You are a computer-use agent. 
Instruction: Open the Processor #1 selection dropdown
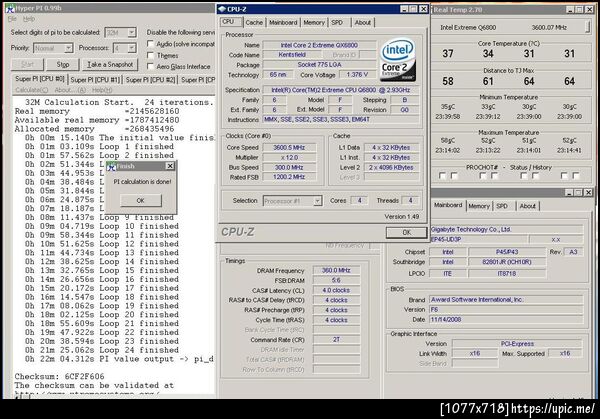tap(317, 201)
